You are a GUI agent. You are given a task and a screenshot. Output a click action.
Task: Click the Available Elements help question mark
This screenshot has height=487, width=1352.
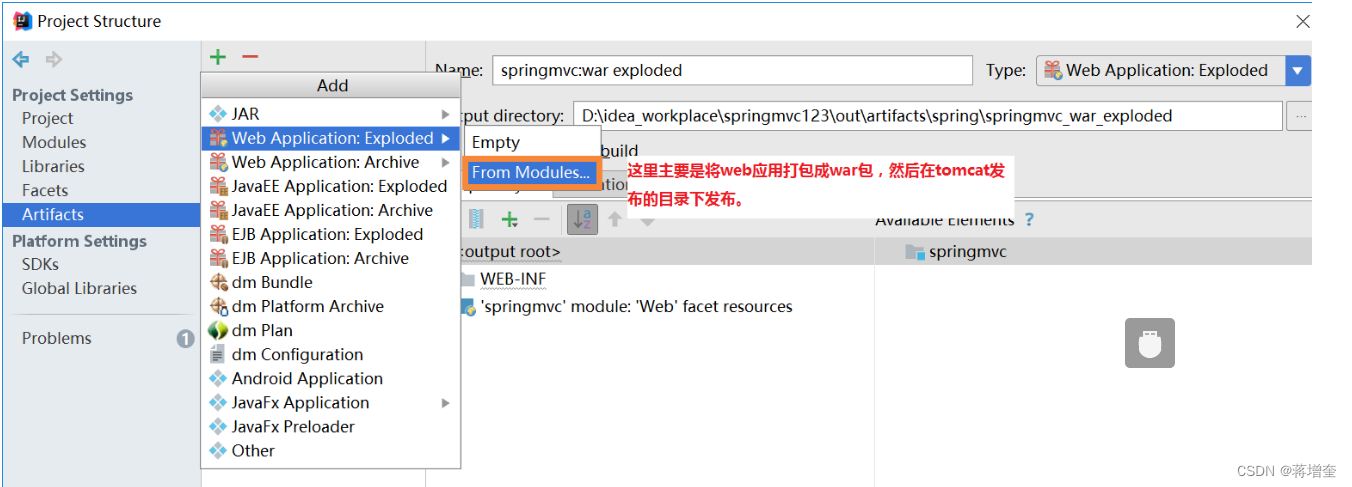coord(1028,220)
